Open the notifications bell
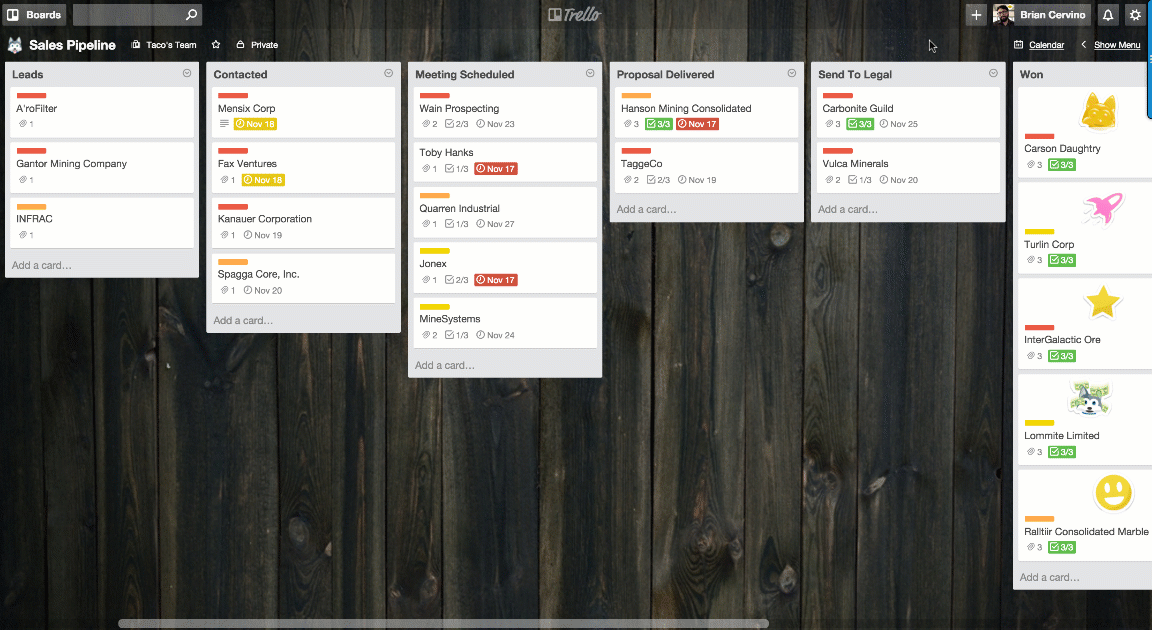The width and height of the screenshot is (1152, 630). click(1108, 15)
